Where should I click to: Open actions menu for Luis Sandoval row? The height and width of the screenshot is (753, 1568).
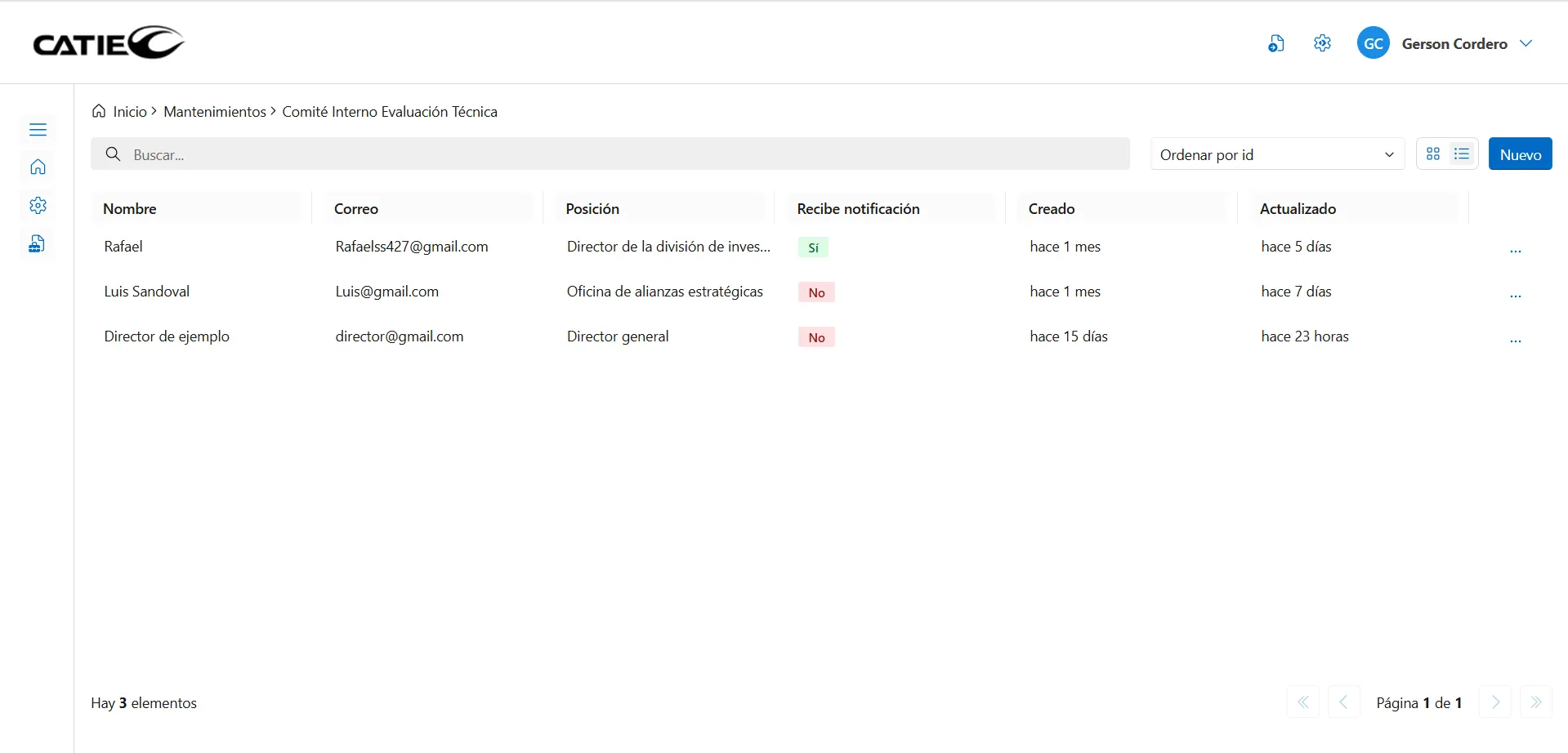[1515, 296]
